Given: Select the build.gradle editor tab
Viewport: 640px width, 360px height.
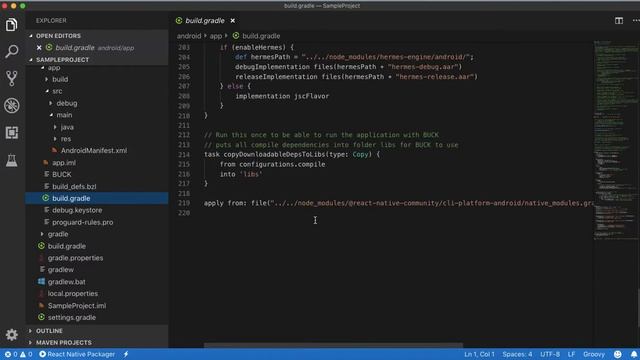Looking at the screenshot, I should [x=205, y=20].
